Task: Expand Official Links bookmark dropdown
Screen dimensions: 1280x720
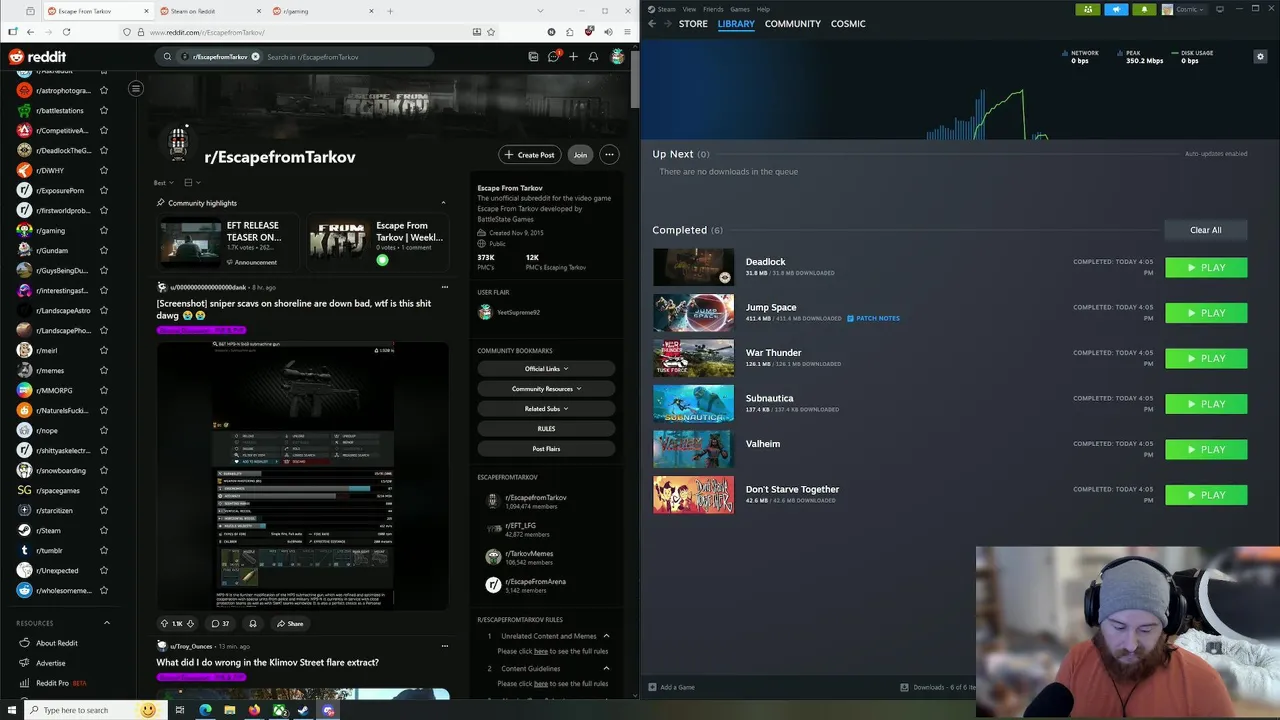Action: point(546,368)
